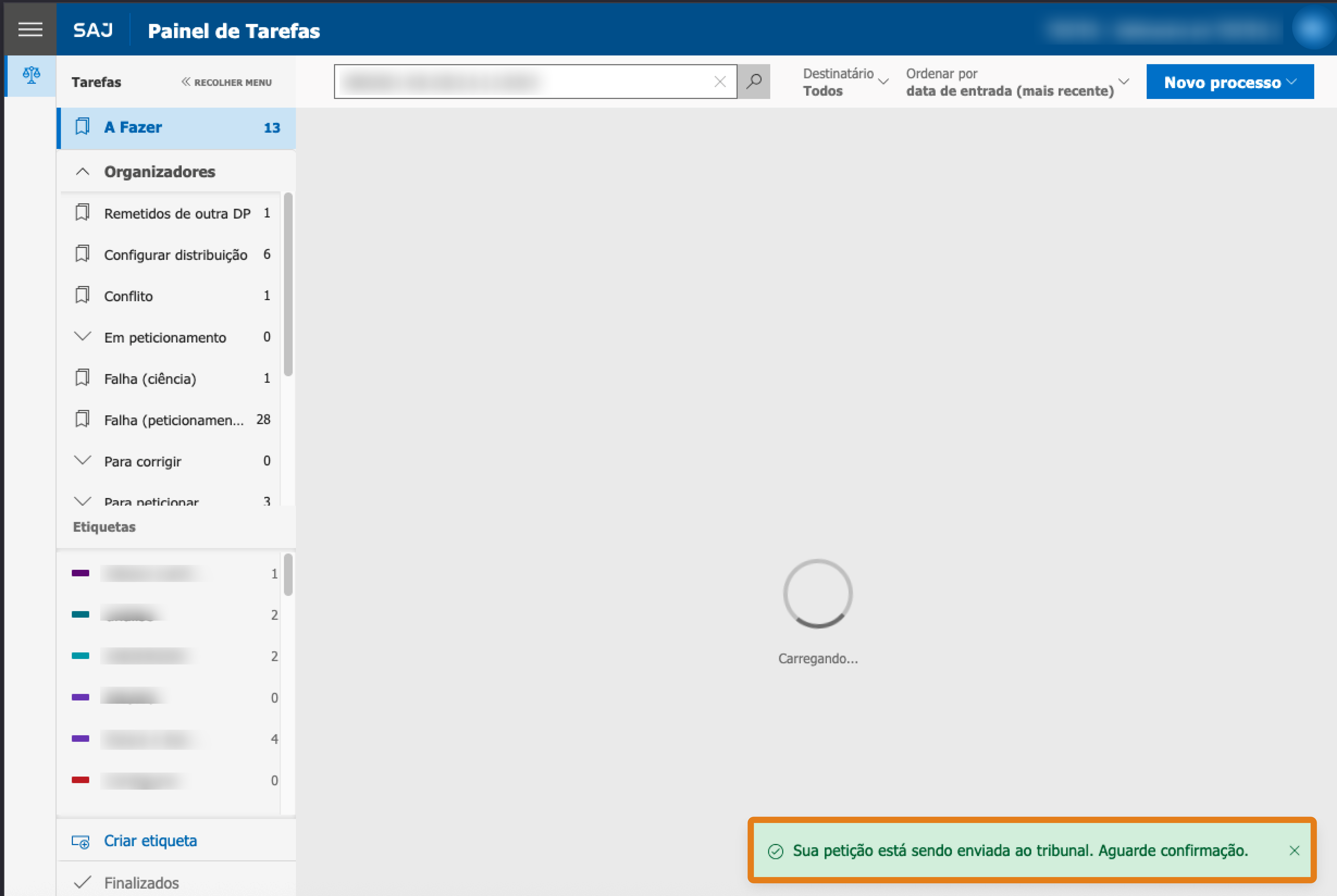Click the Criar etiqueta icon
This screenshot has width=1337, height=896.
click(x=81, y=842)
